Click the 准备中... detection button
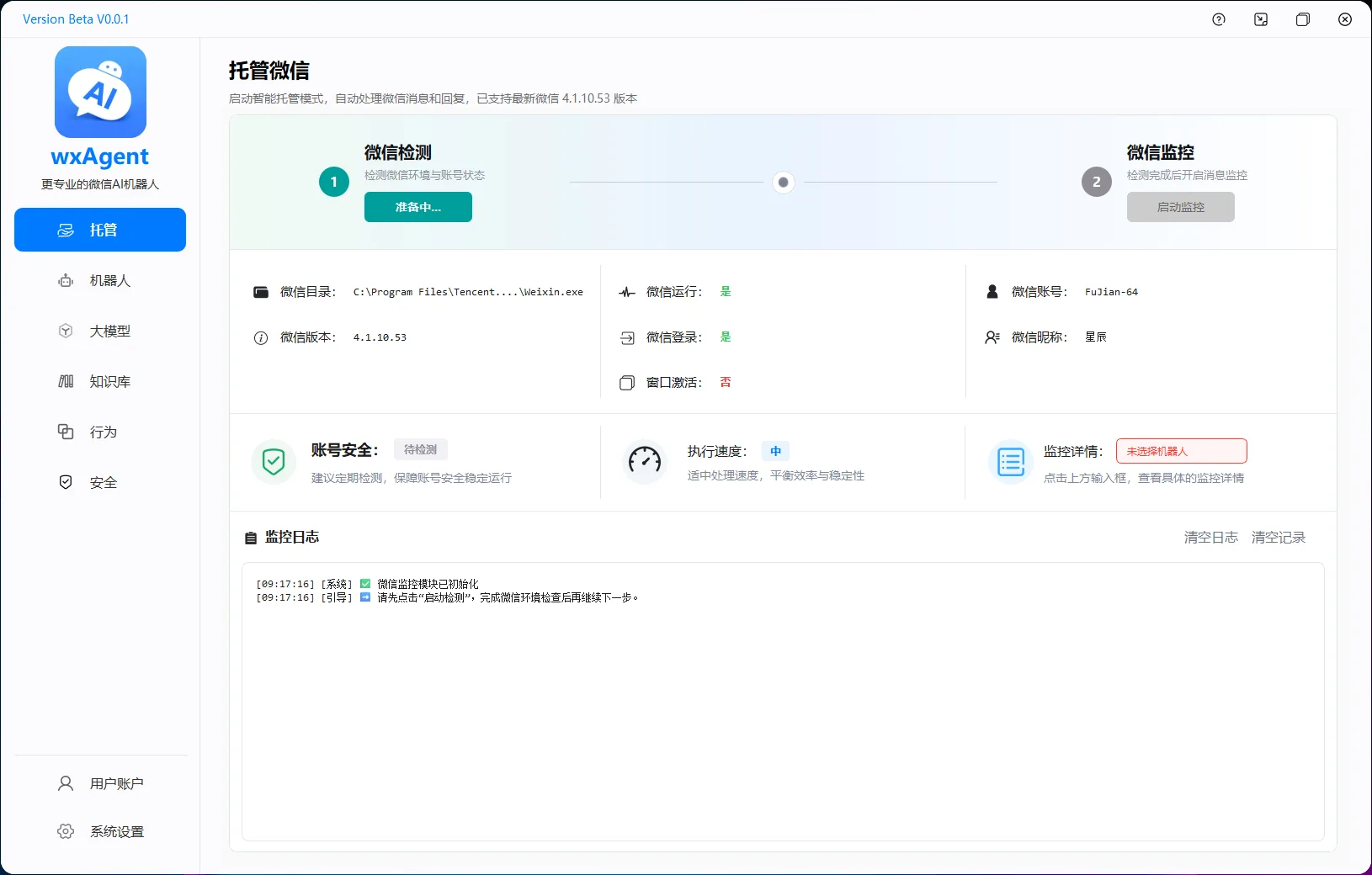1372x875 pixels. [418, 207]
